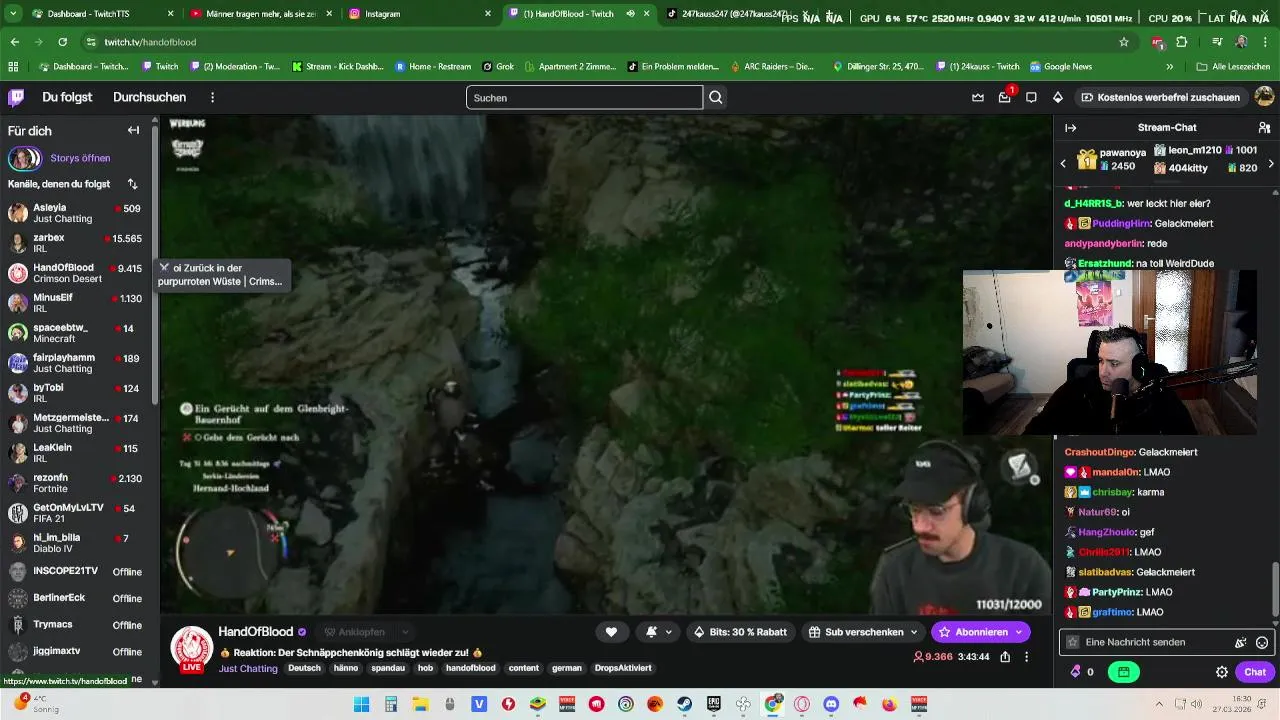Viewport: 1280px width, 720px height.
Task: Mute the HandOfBlood tab audio
Action: click(x=631, y=14)
